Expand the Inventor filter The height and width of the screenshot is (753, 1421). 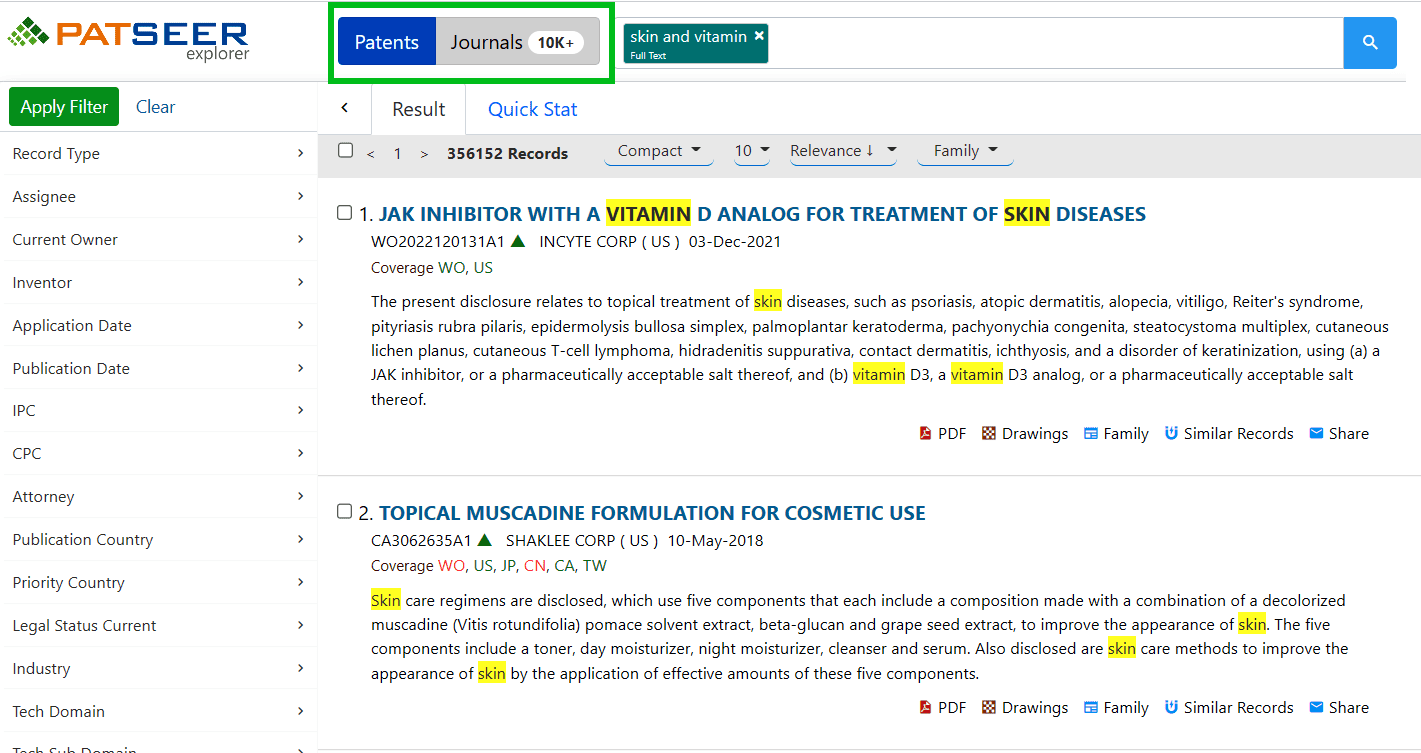pos(158,283)
